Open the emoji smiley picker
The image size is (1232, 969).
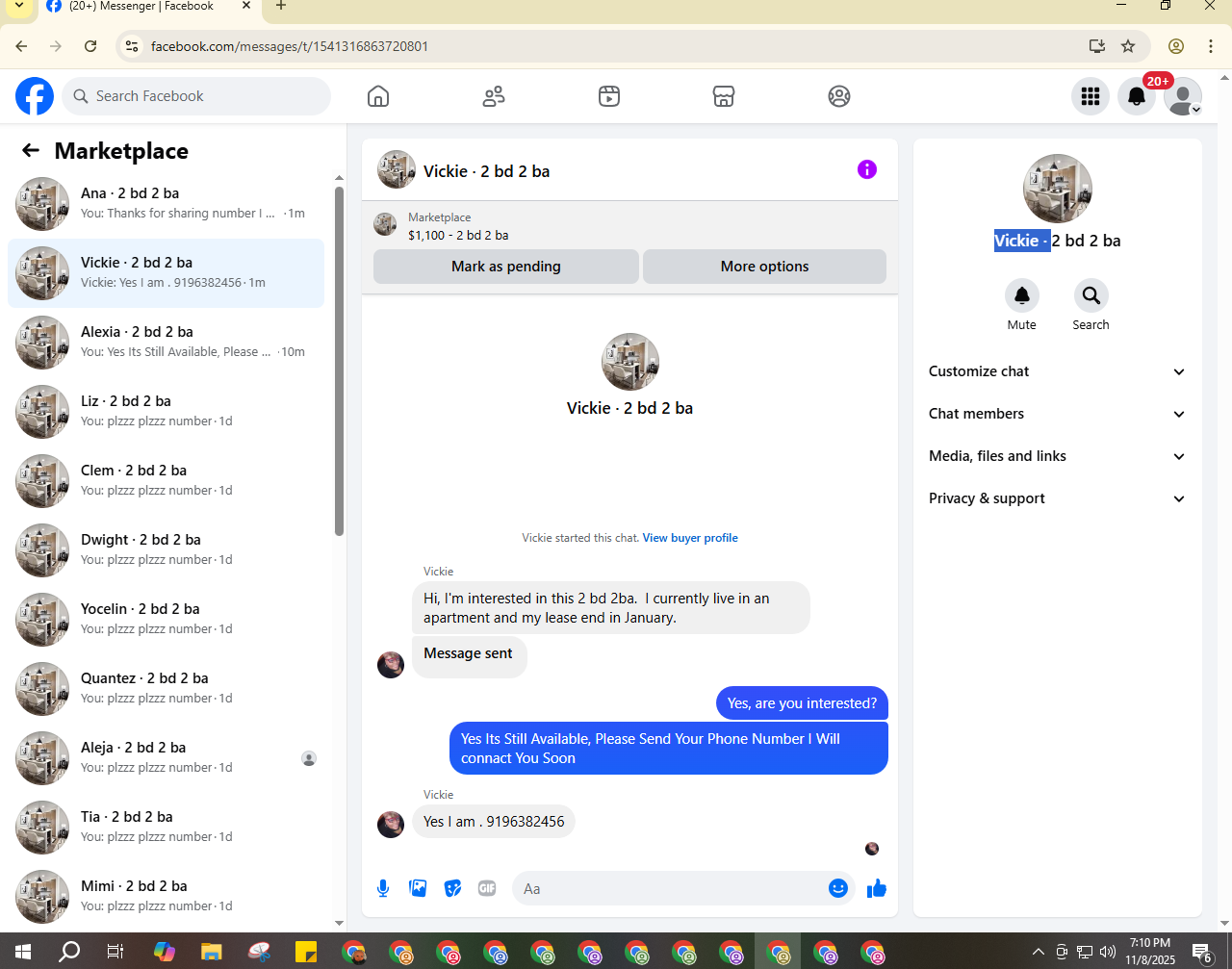[838, 888]
